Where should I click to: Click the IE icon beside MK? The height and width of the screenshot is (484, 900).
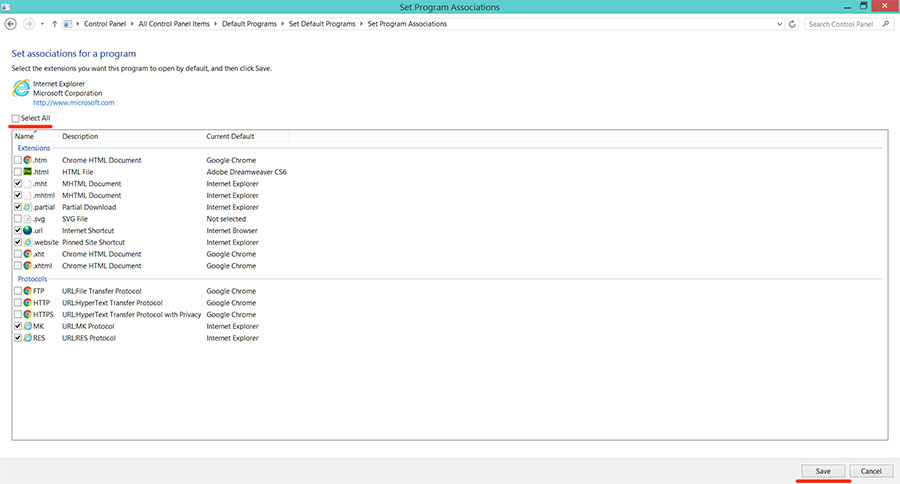point(28,326)
